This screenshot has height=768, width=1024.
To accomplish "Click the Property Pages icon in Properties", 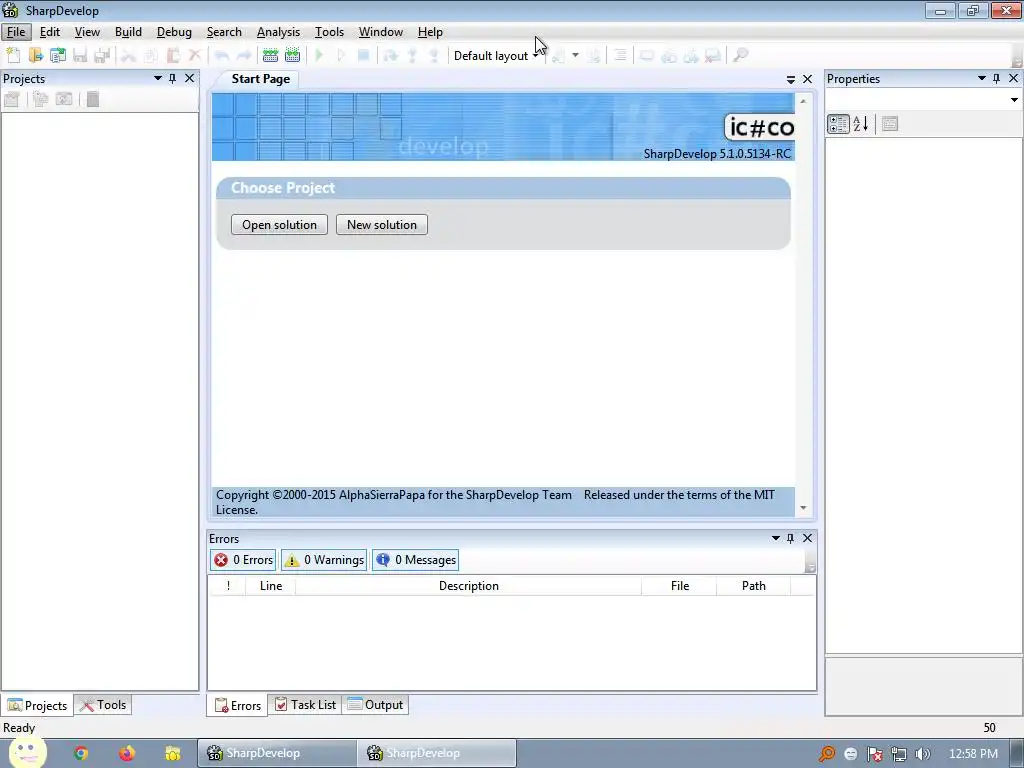I will 889,123.
